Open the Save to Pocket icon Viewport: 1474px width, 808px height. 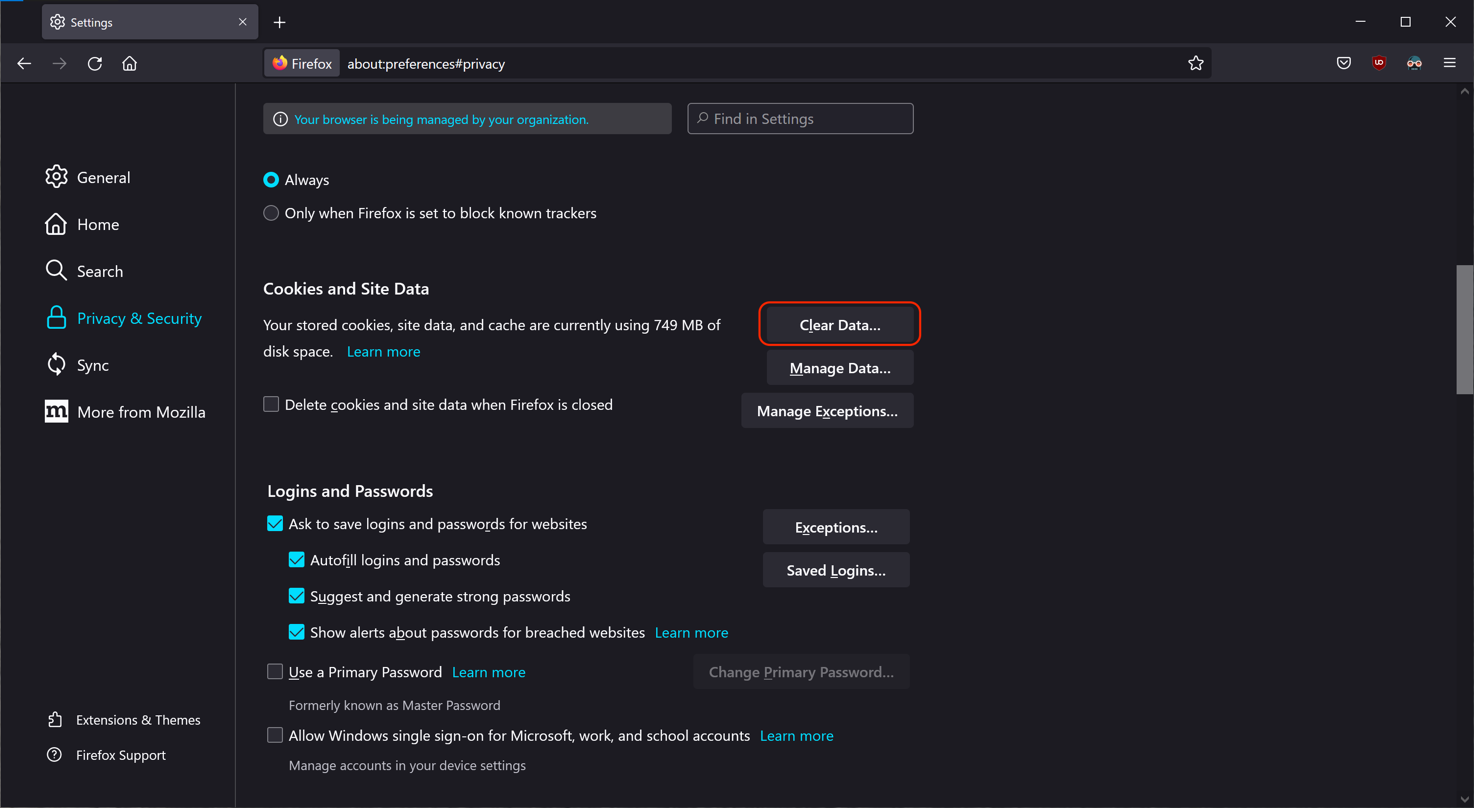tap(1343, 63)
